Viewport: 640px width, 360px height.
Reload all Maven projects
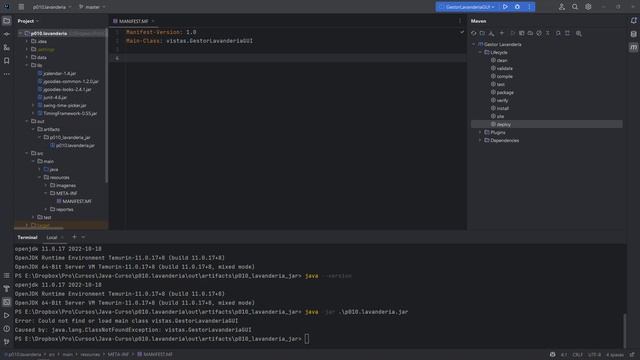[474, 33]
